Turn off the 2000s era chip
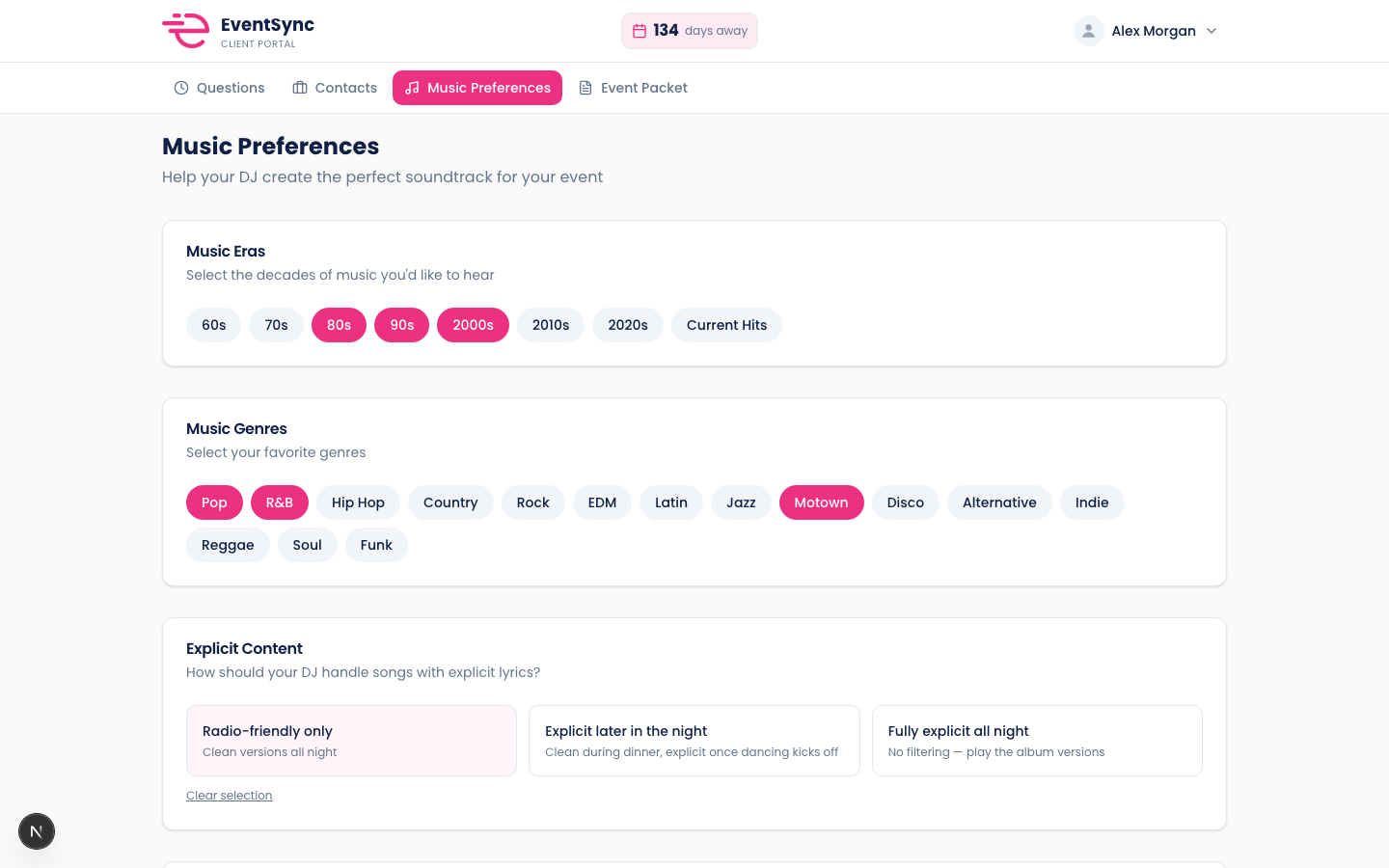 pyautogui.click(x=474, y=325)
